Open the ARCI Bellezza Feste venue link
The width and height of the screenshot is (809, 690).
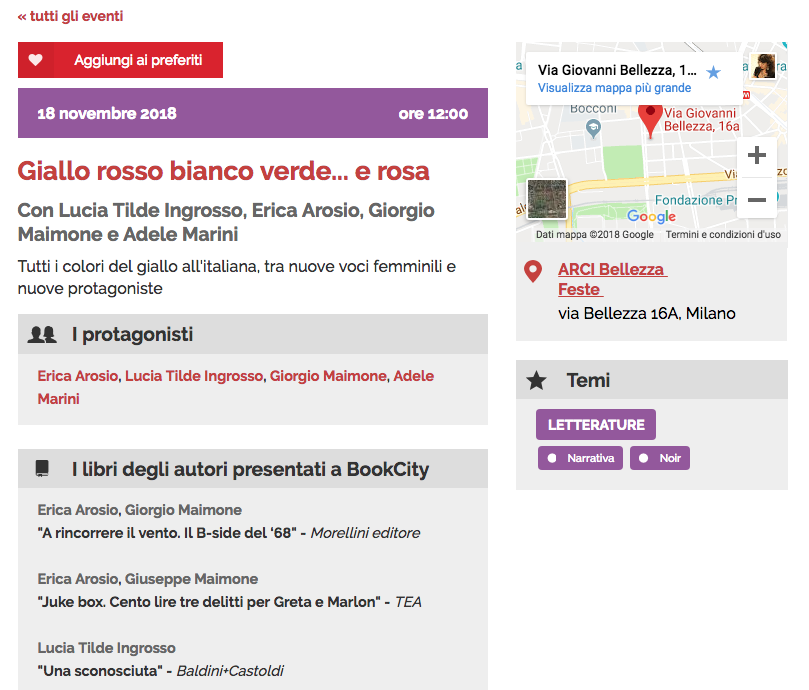coord(612,279)
